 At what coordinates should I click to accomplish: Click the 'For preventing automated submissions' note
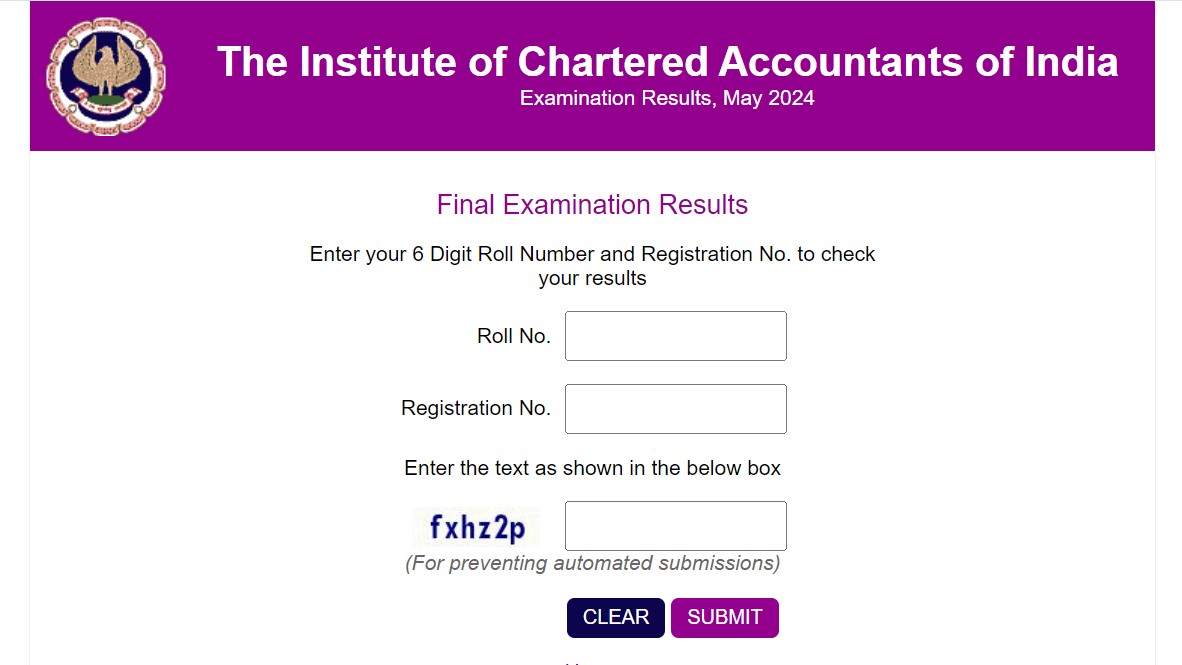592,563
